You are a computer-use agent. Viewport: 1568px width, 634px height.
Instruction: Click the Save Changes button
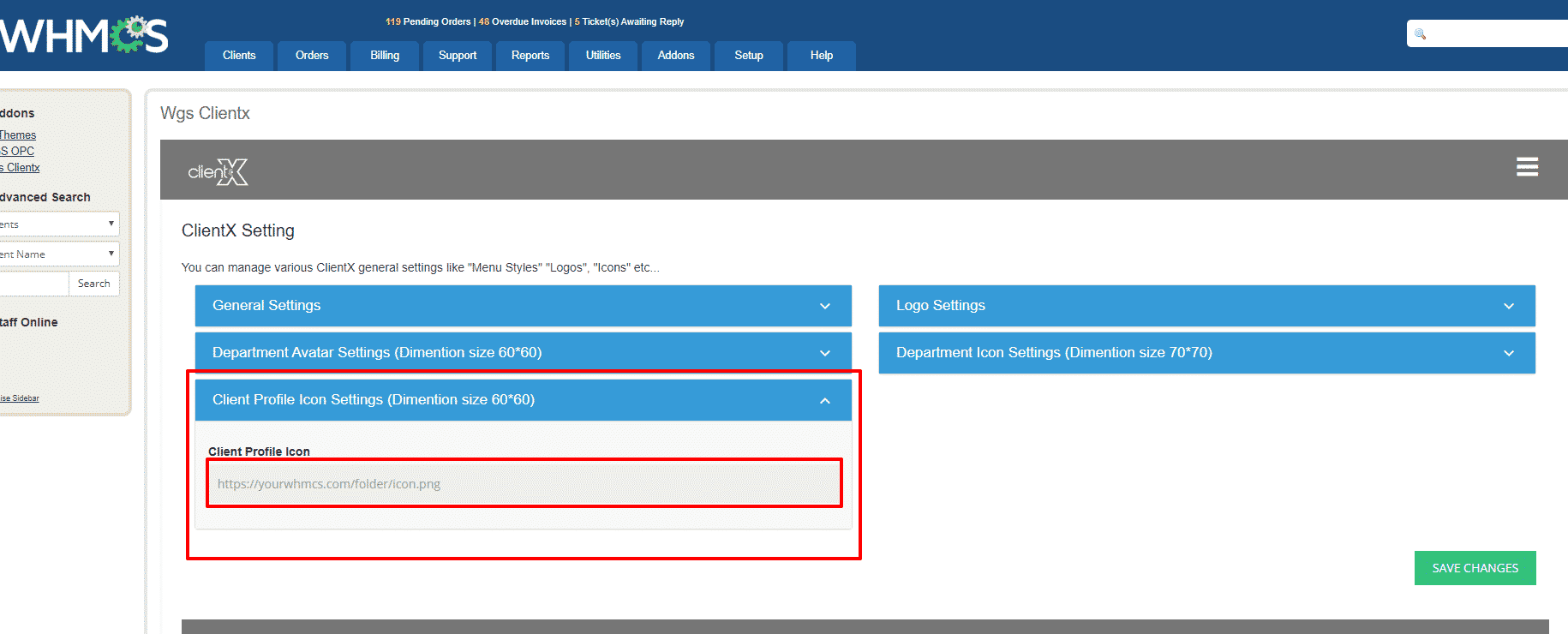[x=1475, y=568]
